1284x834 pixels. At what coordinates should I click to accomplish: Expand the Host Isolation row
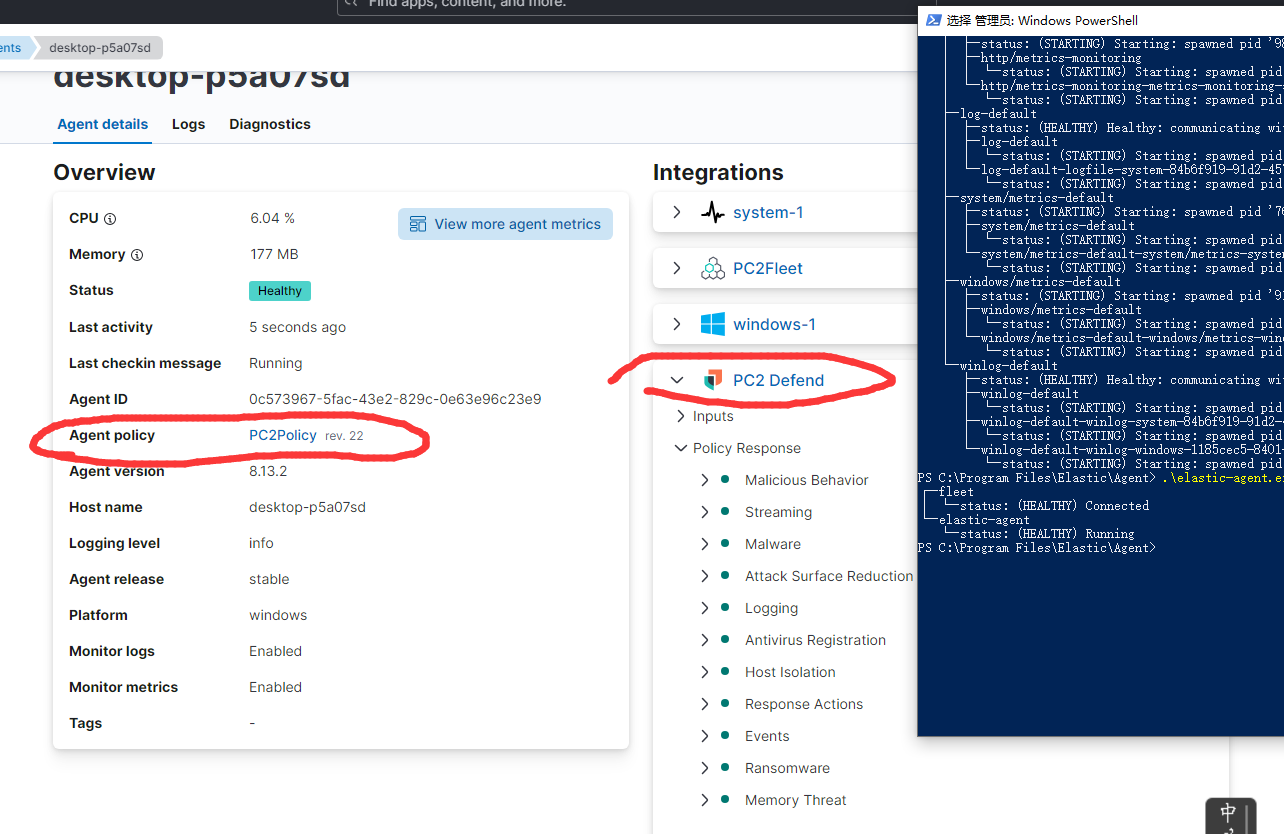[705, 672]
